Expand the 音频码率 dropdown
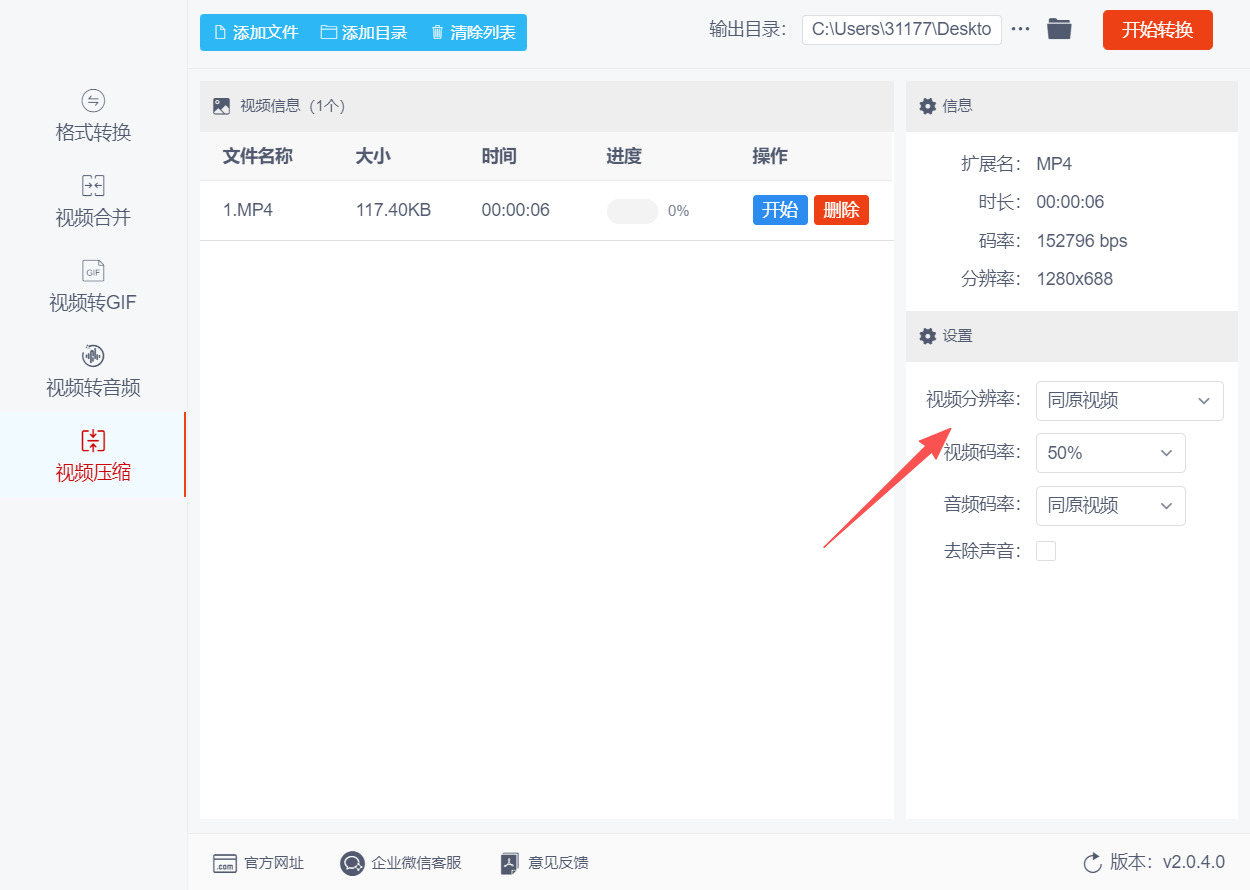 [x=1110, y=506]
